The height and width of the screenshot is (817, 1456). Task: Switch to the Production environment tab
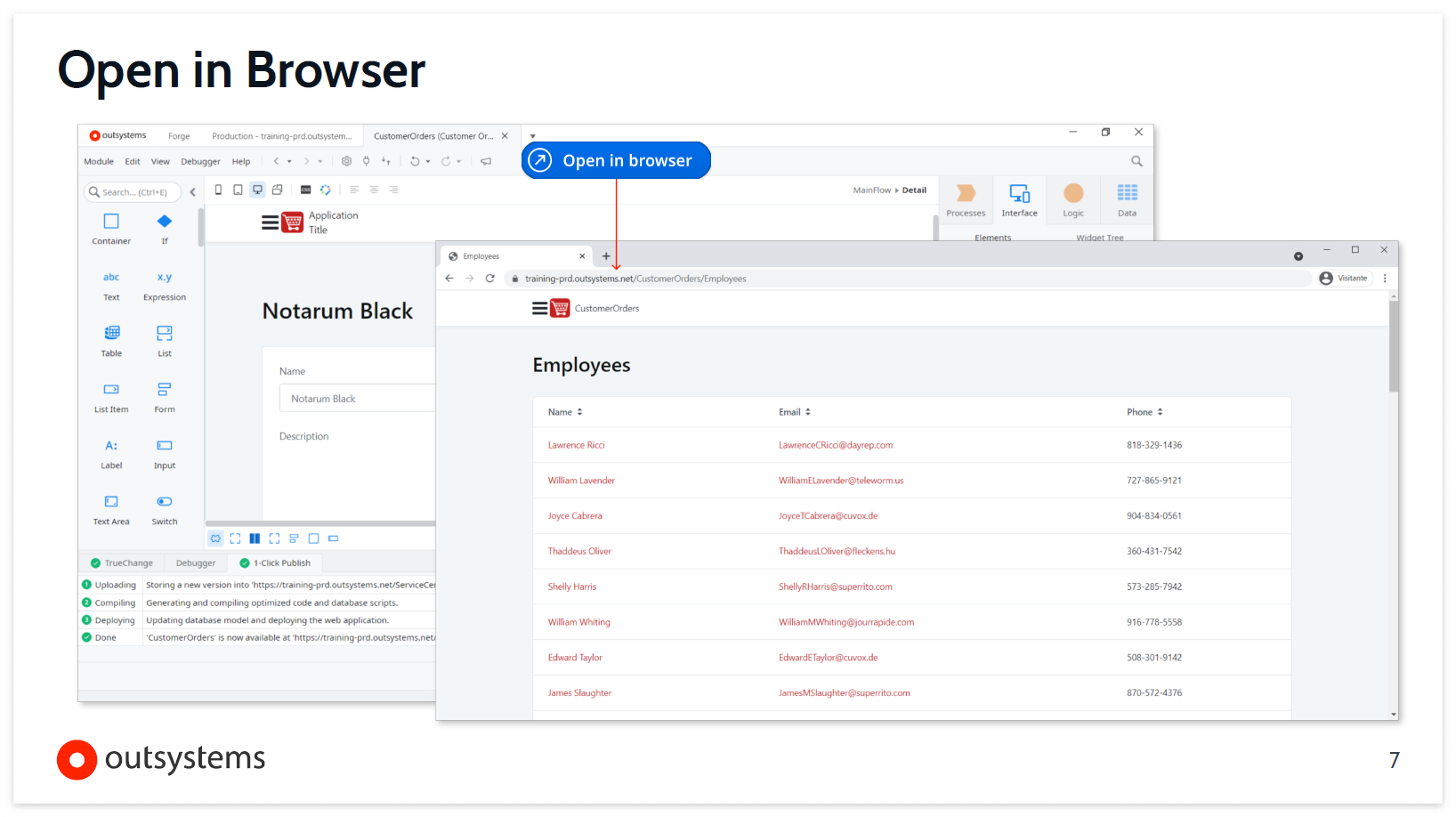pyautogui.click(x=281, y=136)
